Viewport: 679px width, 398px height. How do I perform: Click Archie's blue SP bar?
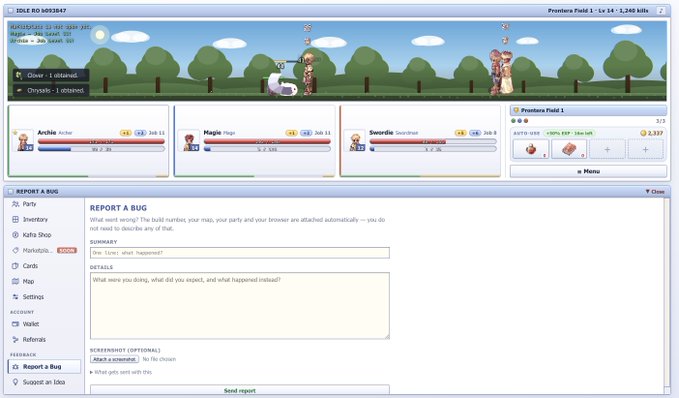click(101, 149)
